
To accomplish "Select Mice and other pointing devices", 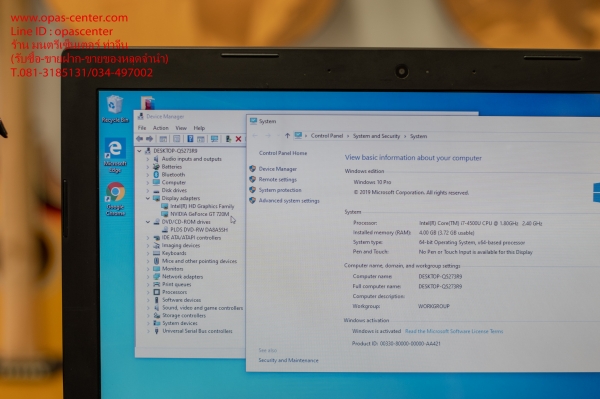I will (x=199, y=261).
